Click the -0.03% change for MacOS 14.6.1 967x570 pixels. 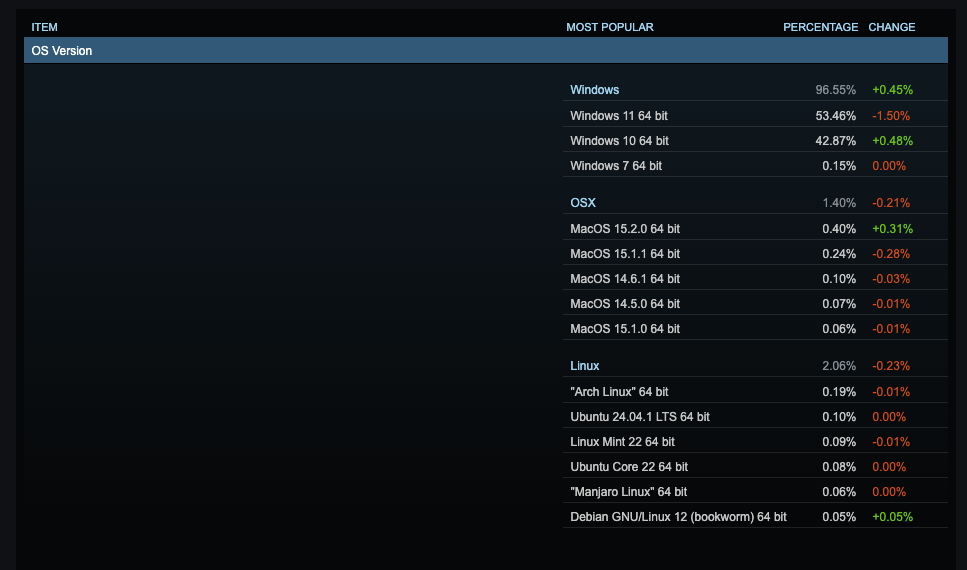(891, 279)
